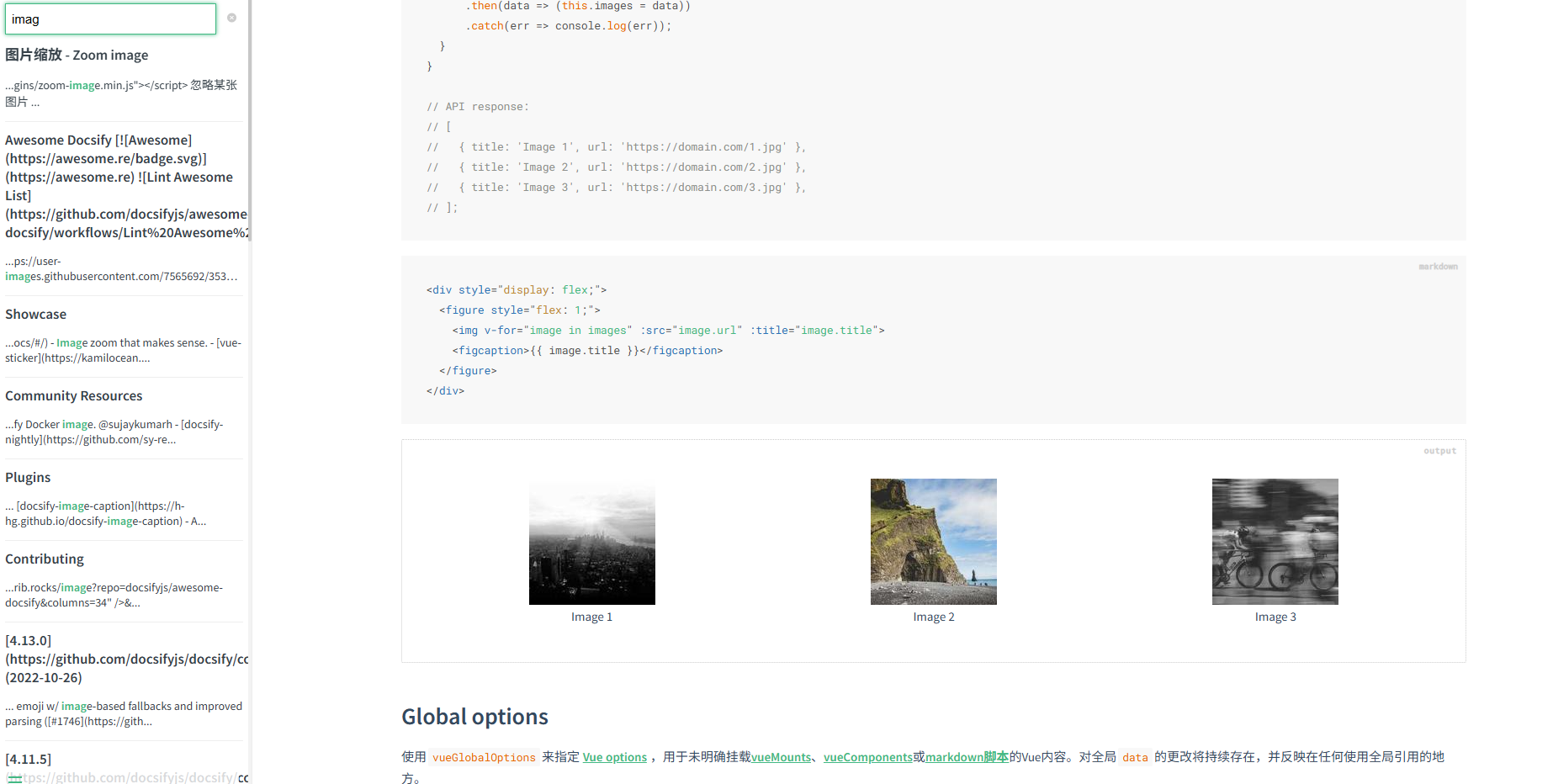Clear the search box with the X icon
Viewport: 1553px width, 784px height.
[231, 18]
